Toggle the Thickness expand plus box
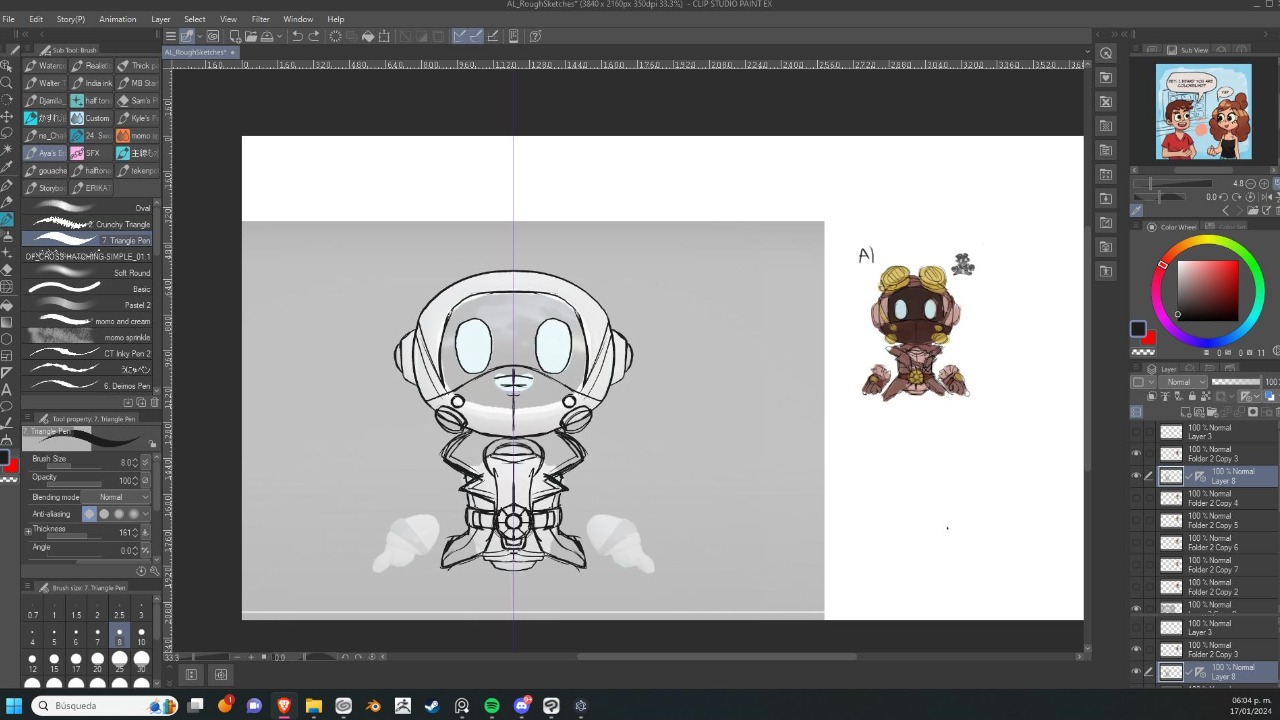This screenshot has height=720, width=1280. (28, 532)
